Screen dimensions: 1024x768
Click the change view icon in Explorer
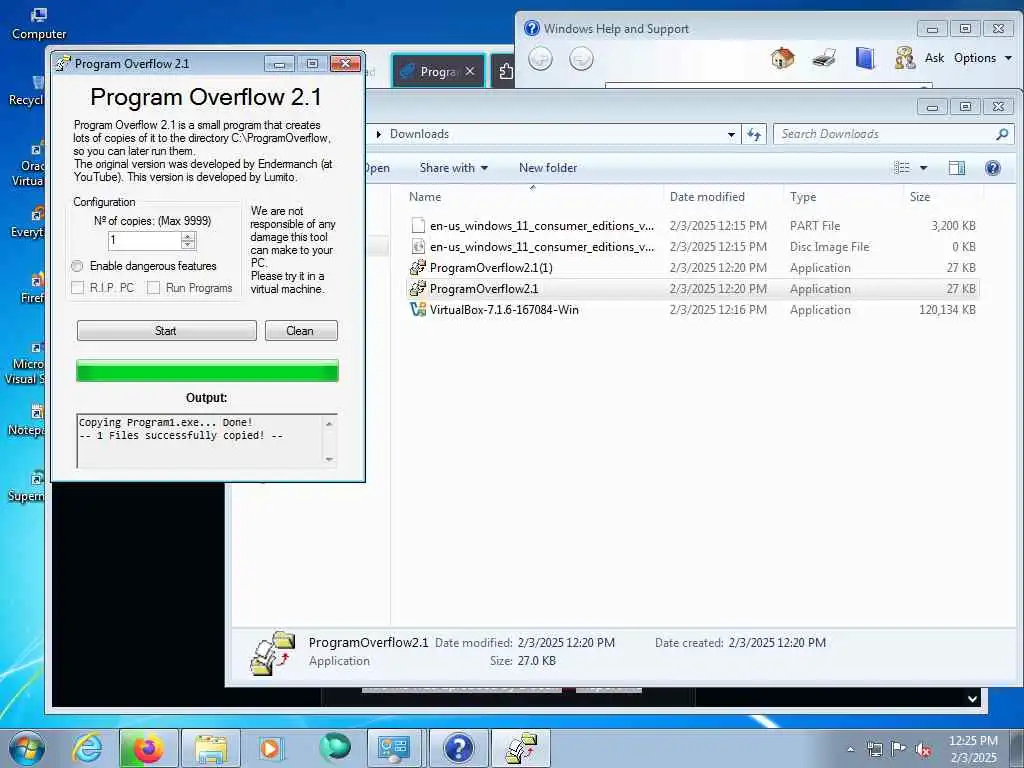point(902,168)
